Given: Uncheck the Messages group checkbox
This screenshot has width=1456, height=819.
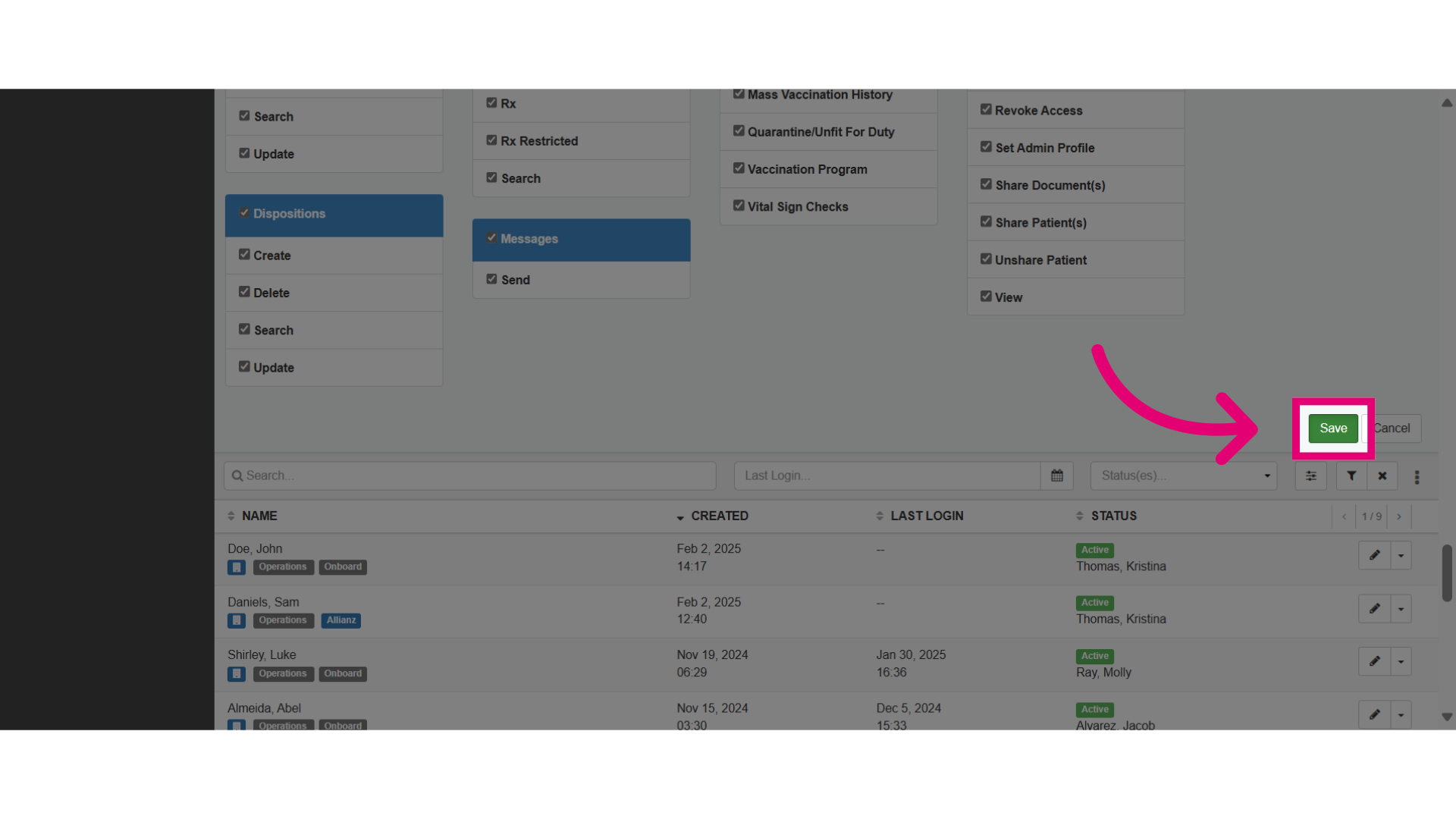Looking at the screenshot, I should point(491,238).
